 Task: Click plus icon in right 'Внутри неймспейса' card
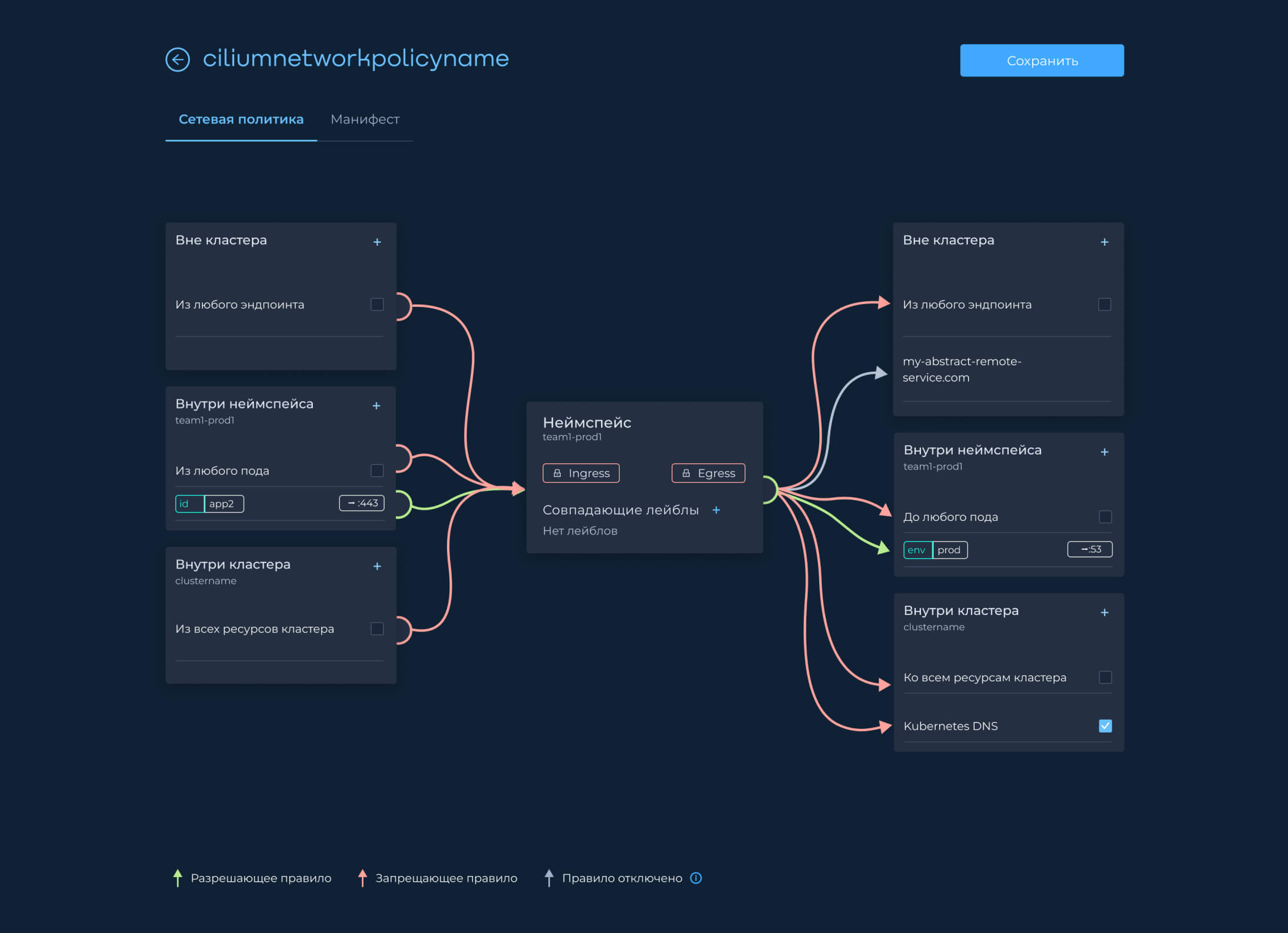[x=1105, y=452]
